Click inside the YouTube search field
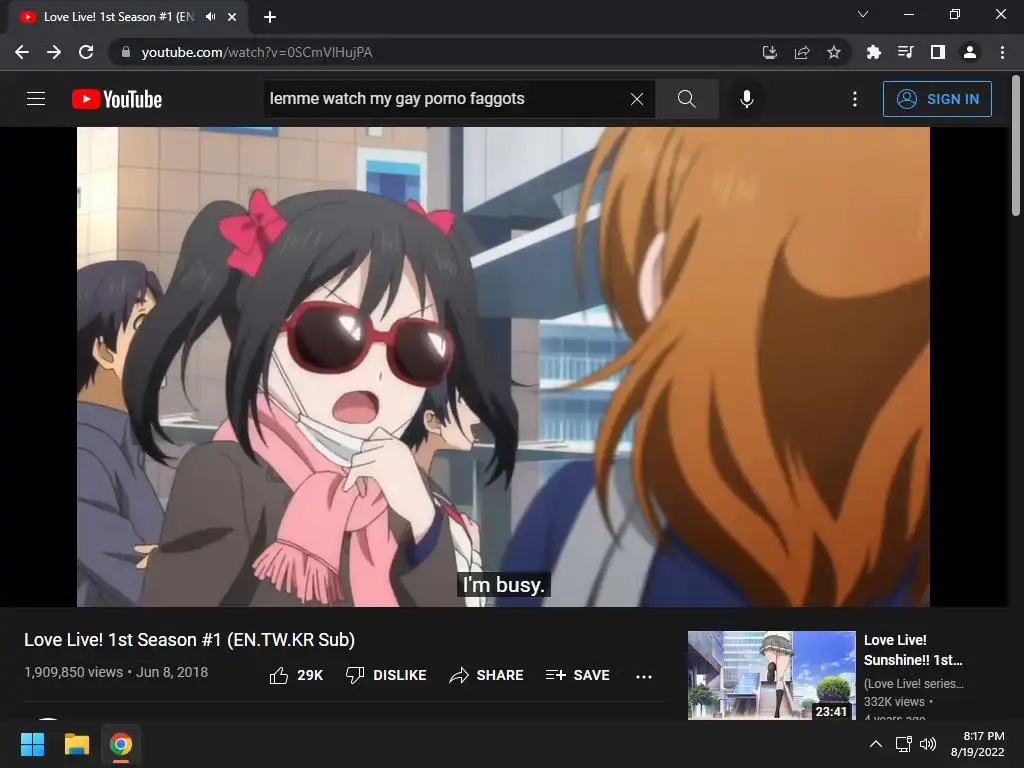Screen dimensions: 1024x768 (444, 99)
